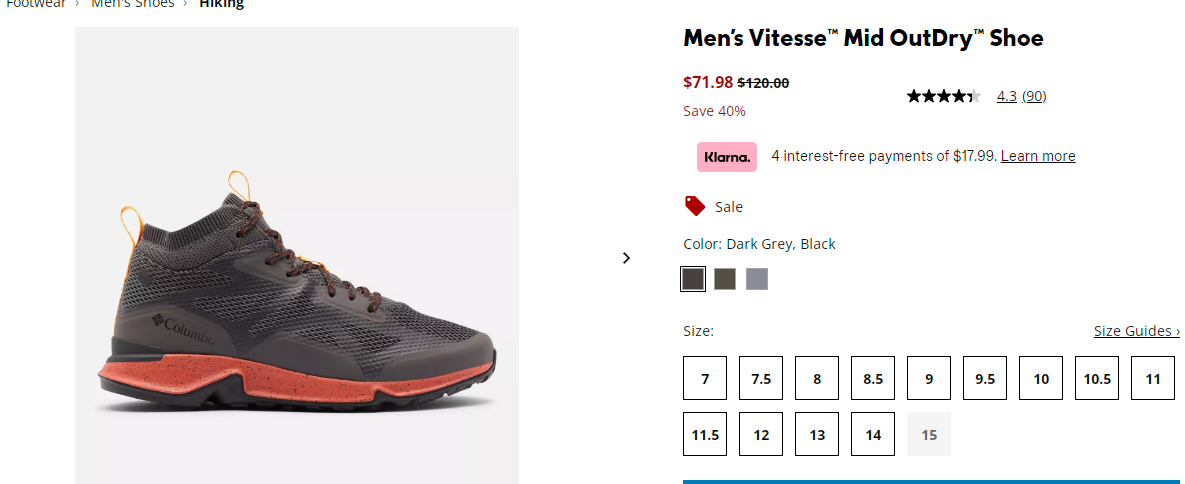
Task: Choose shoe size 12
Action: tap(761, 434)
